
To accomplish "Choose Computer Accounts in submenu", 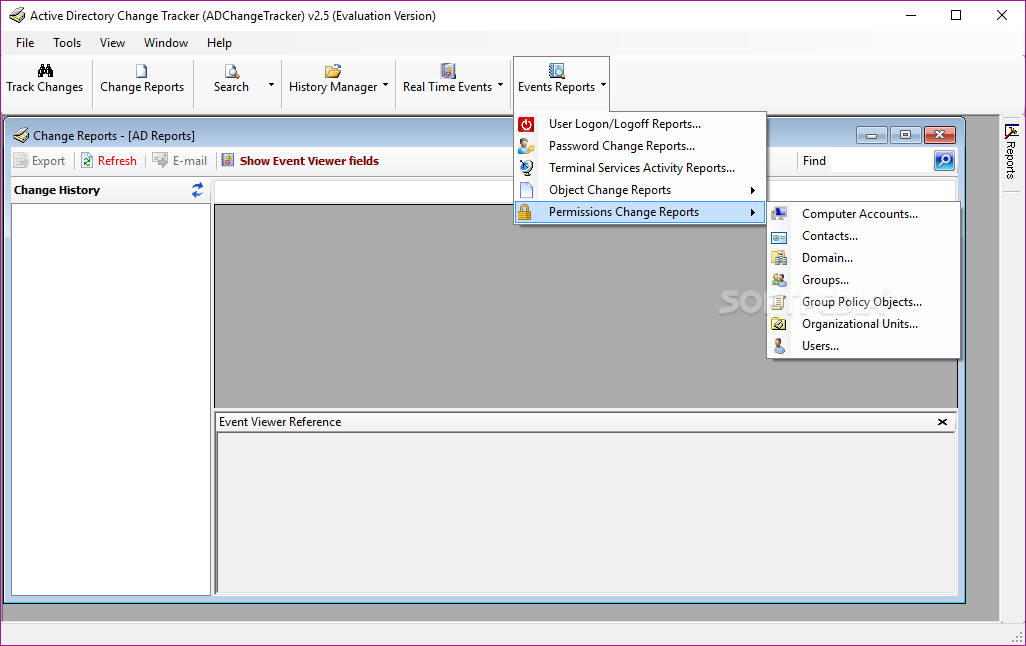I will [863, 214].
